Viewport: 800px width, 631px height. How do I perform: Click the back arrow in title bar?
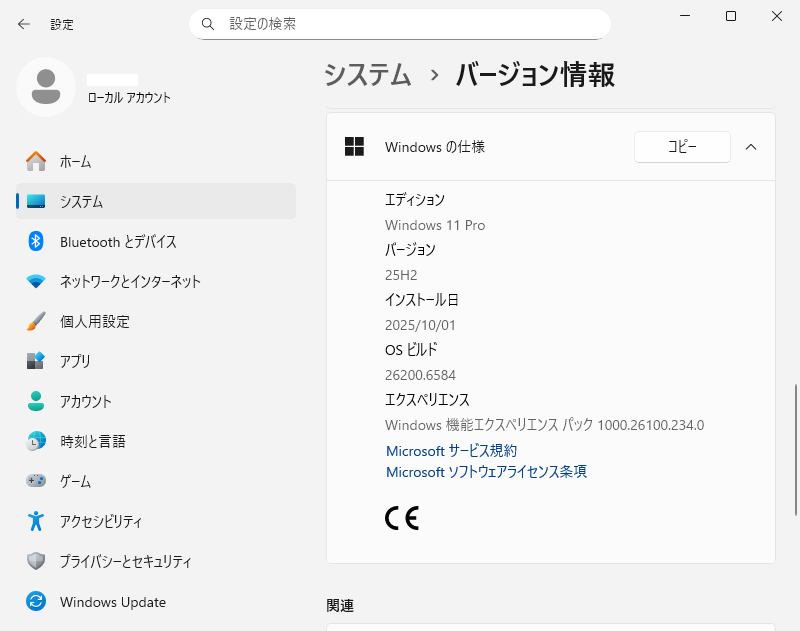(24, 24)
